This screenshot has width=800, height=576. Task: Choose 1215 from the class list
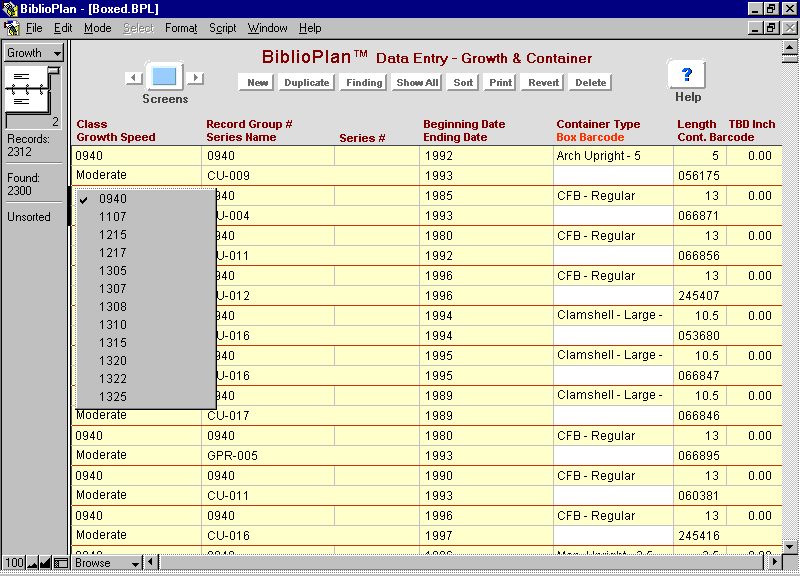[146, 235]
